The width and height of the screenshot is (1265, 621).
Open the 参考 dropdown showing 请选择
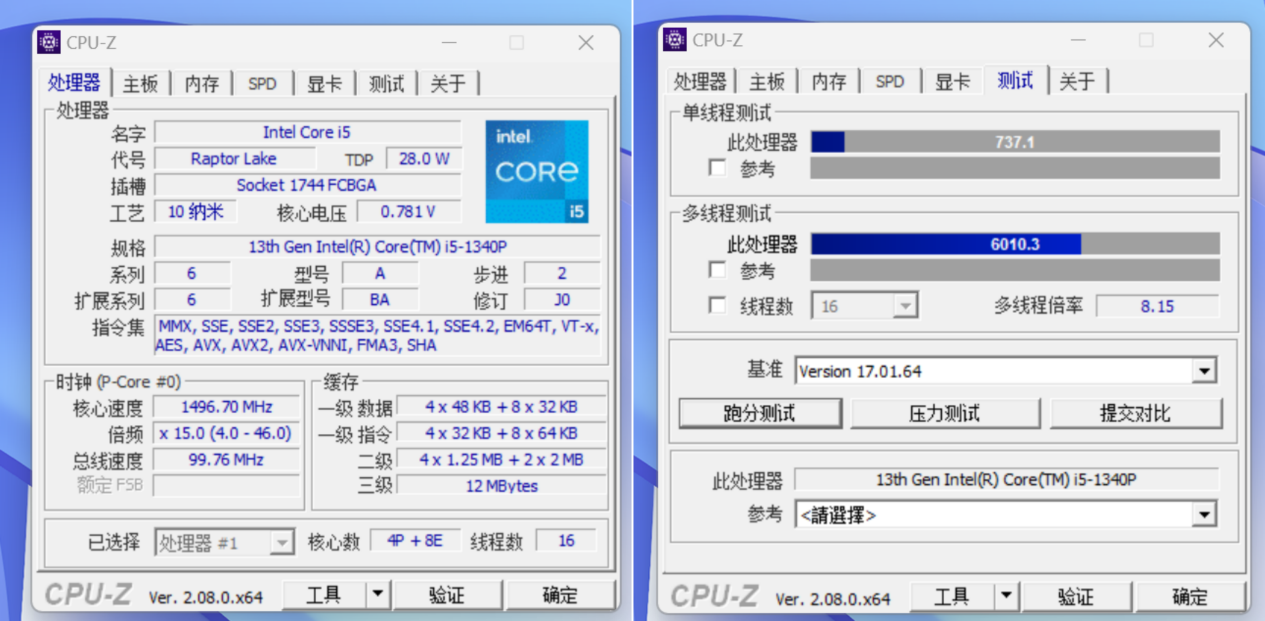click(x=1205, y=514)
